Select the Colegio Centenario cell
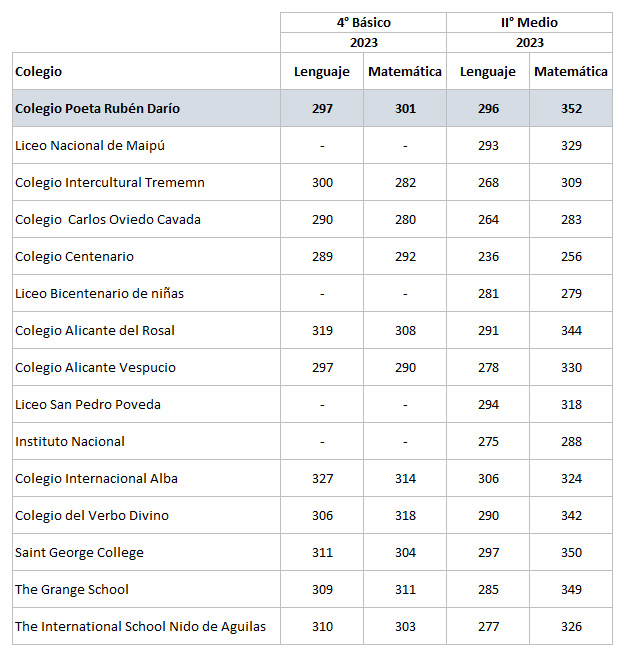The image size is (633, 663). 74,256
